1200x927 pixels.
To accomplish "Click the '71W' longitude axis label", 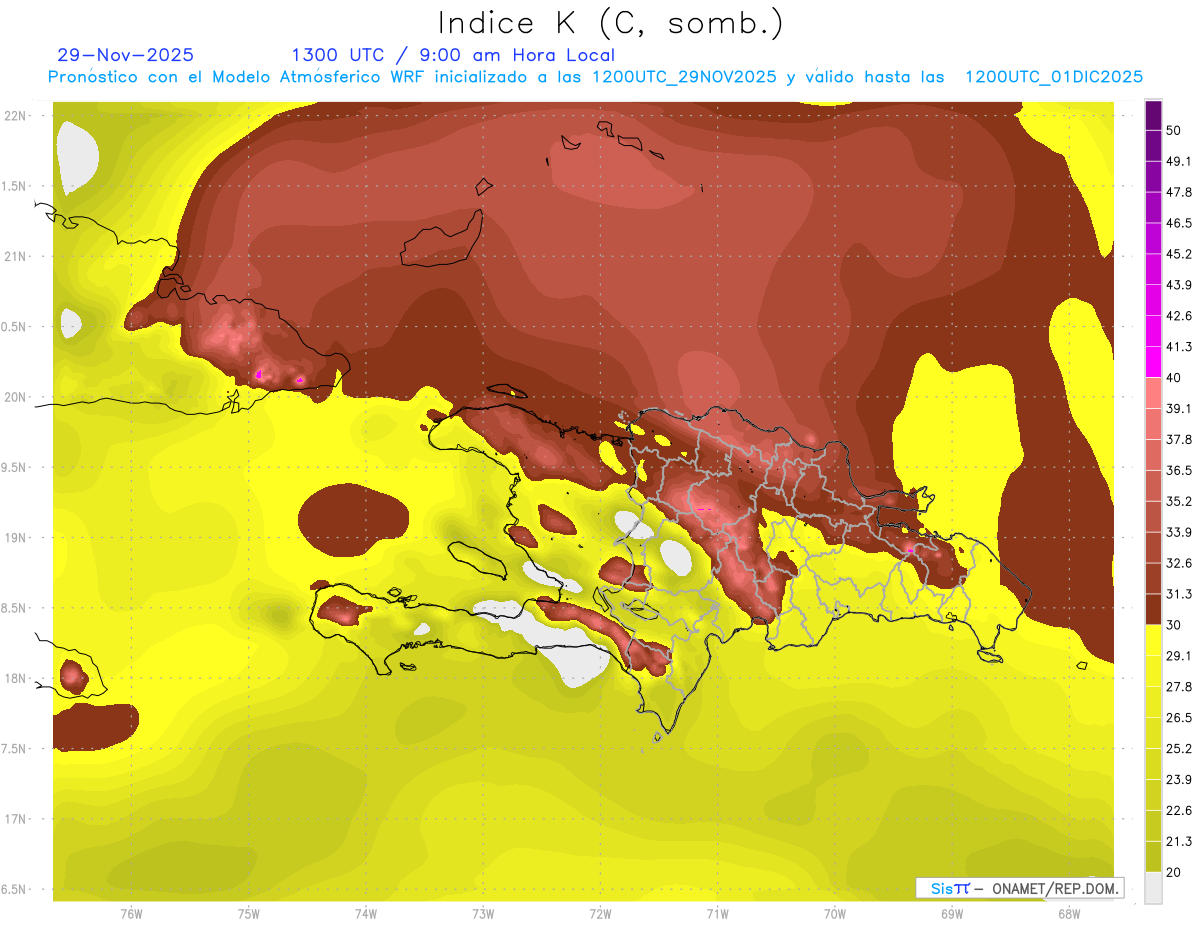I will 717,914.
